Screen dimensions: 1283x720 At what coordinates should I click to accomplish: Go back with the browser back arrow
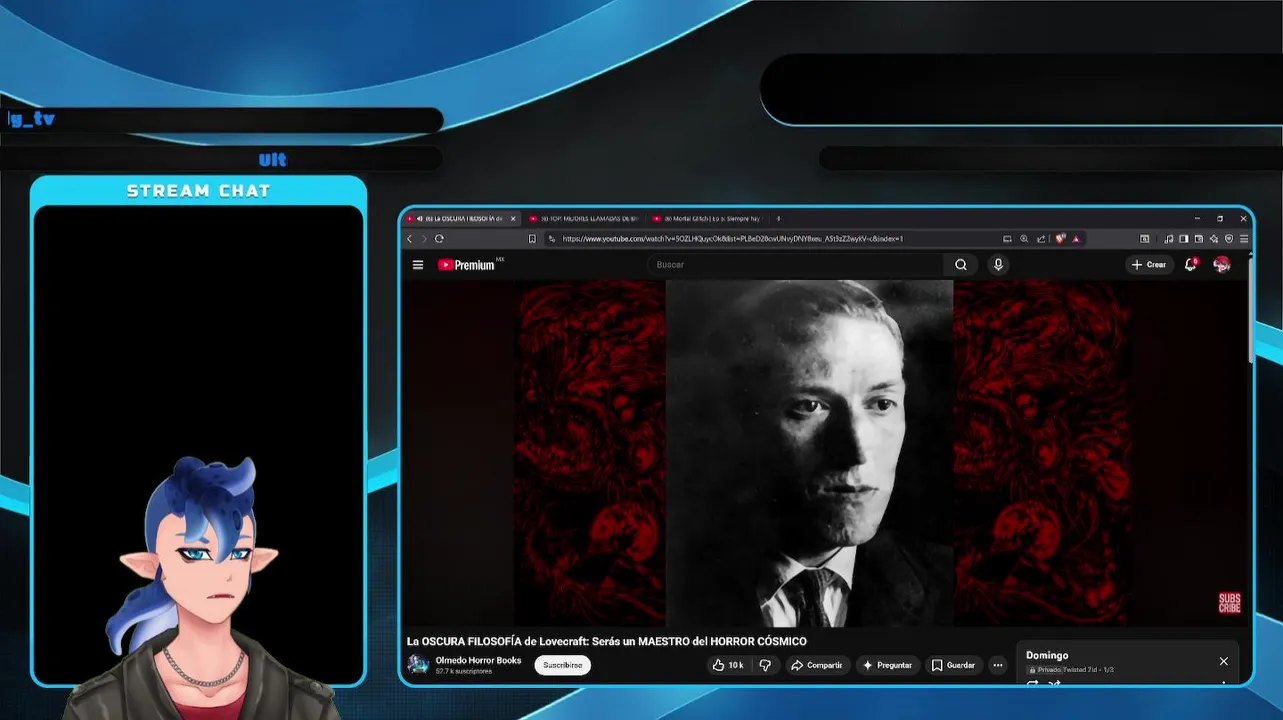[409, 239]
